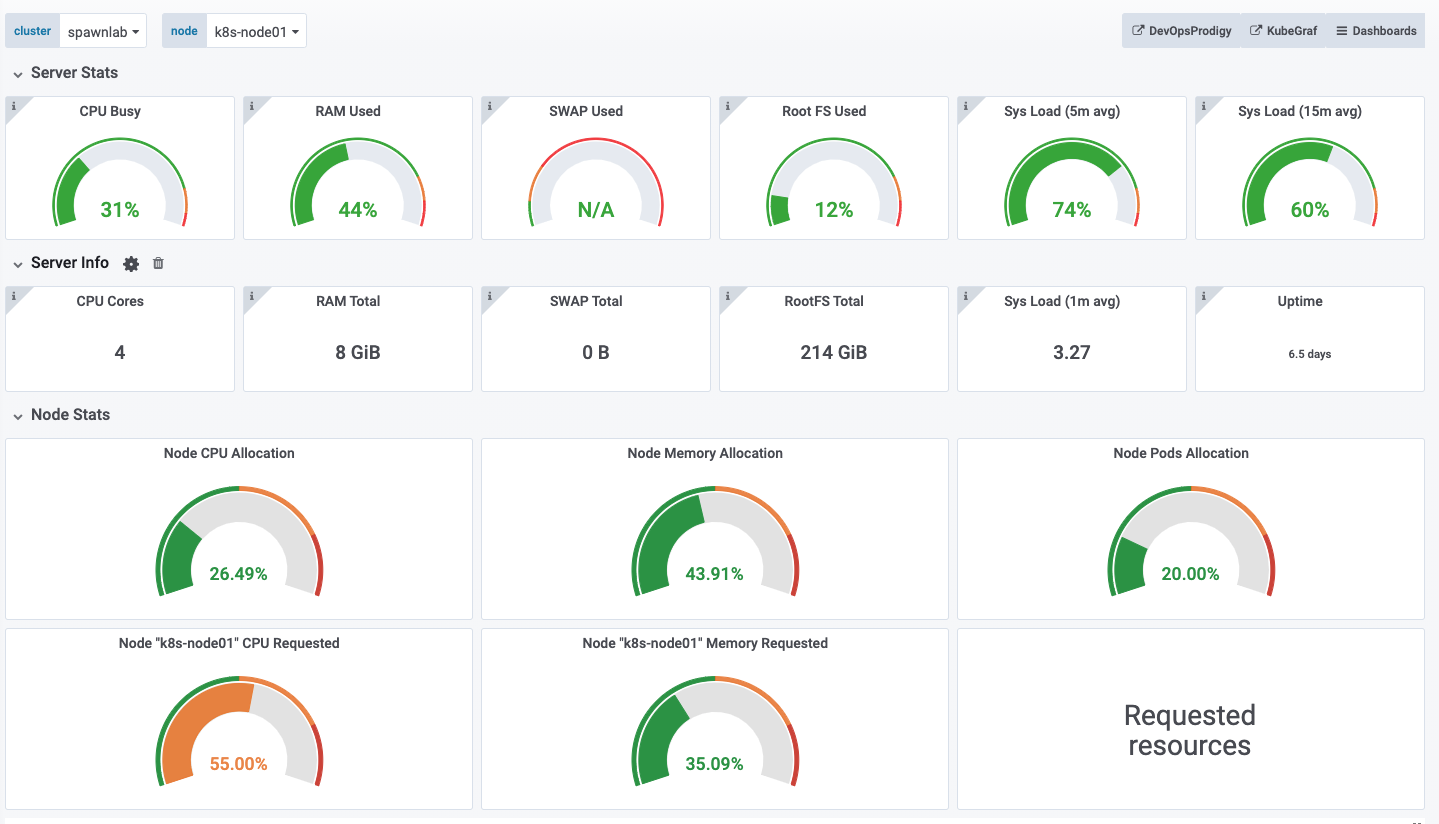Show info corner on Uptime panel
The height and width of the screenshot is (824, 1439).
[1203, 295]
